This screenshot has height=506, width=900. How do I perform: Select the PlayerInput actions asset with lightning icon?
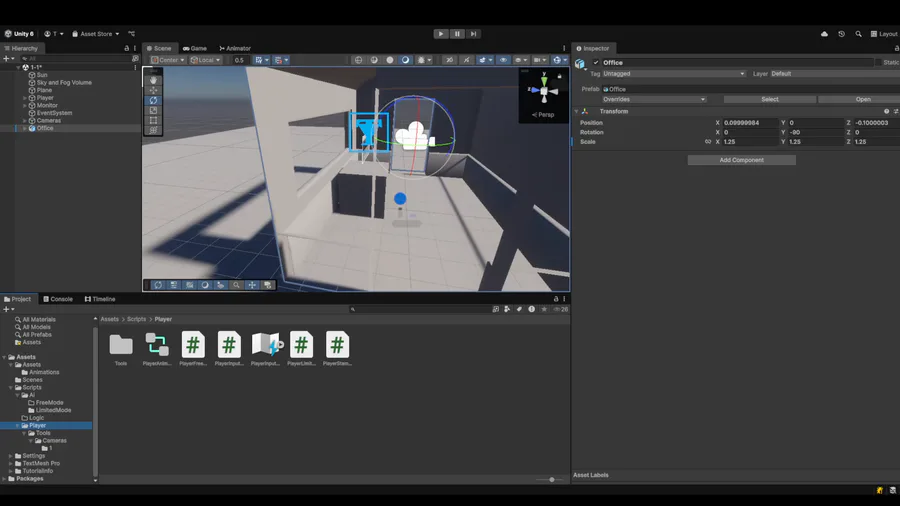265,349
